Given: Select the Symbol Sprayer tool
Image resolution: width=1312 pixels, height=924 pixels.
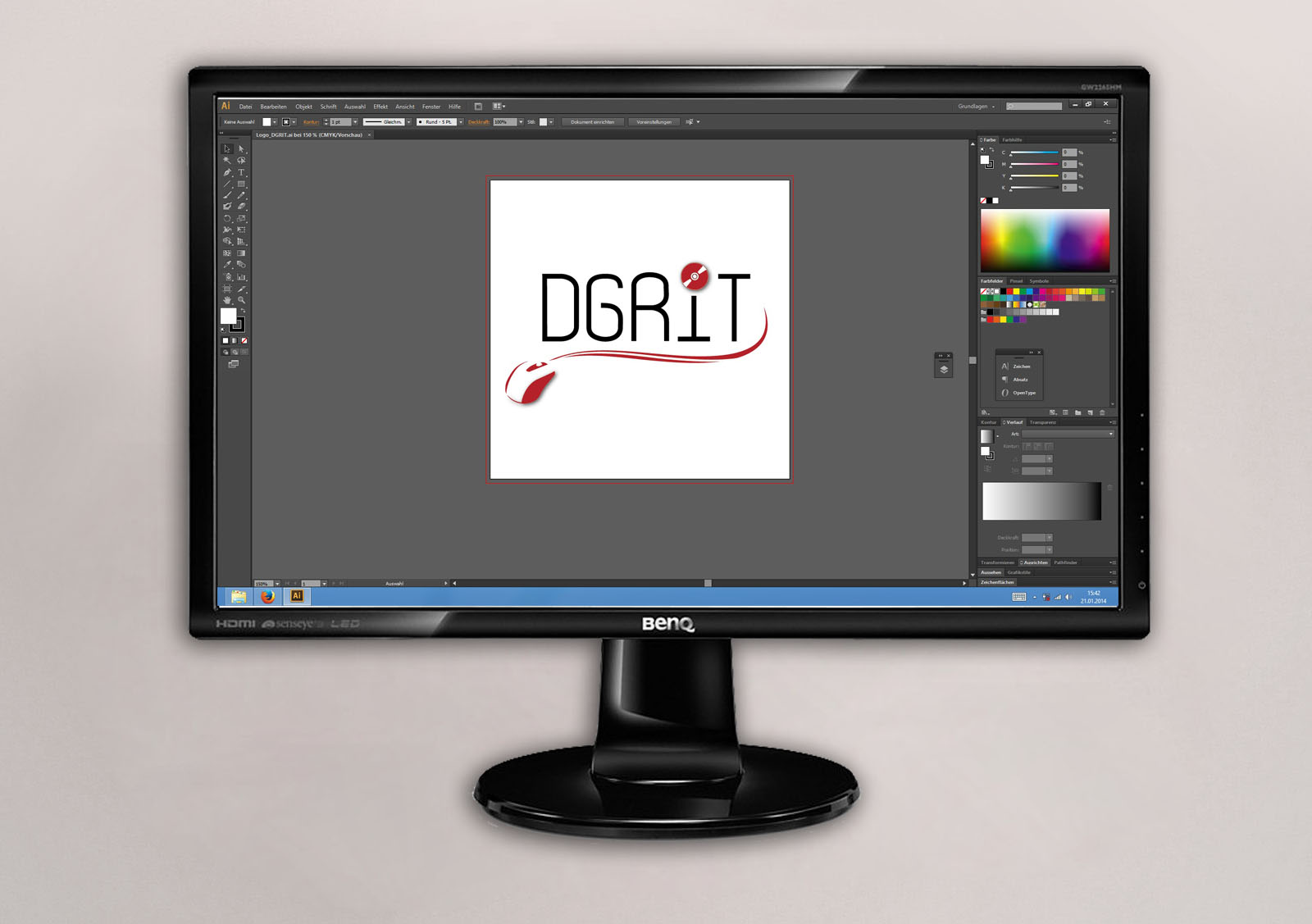Looking at the screenshot, I should tap(227, 276).
